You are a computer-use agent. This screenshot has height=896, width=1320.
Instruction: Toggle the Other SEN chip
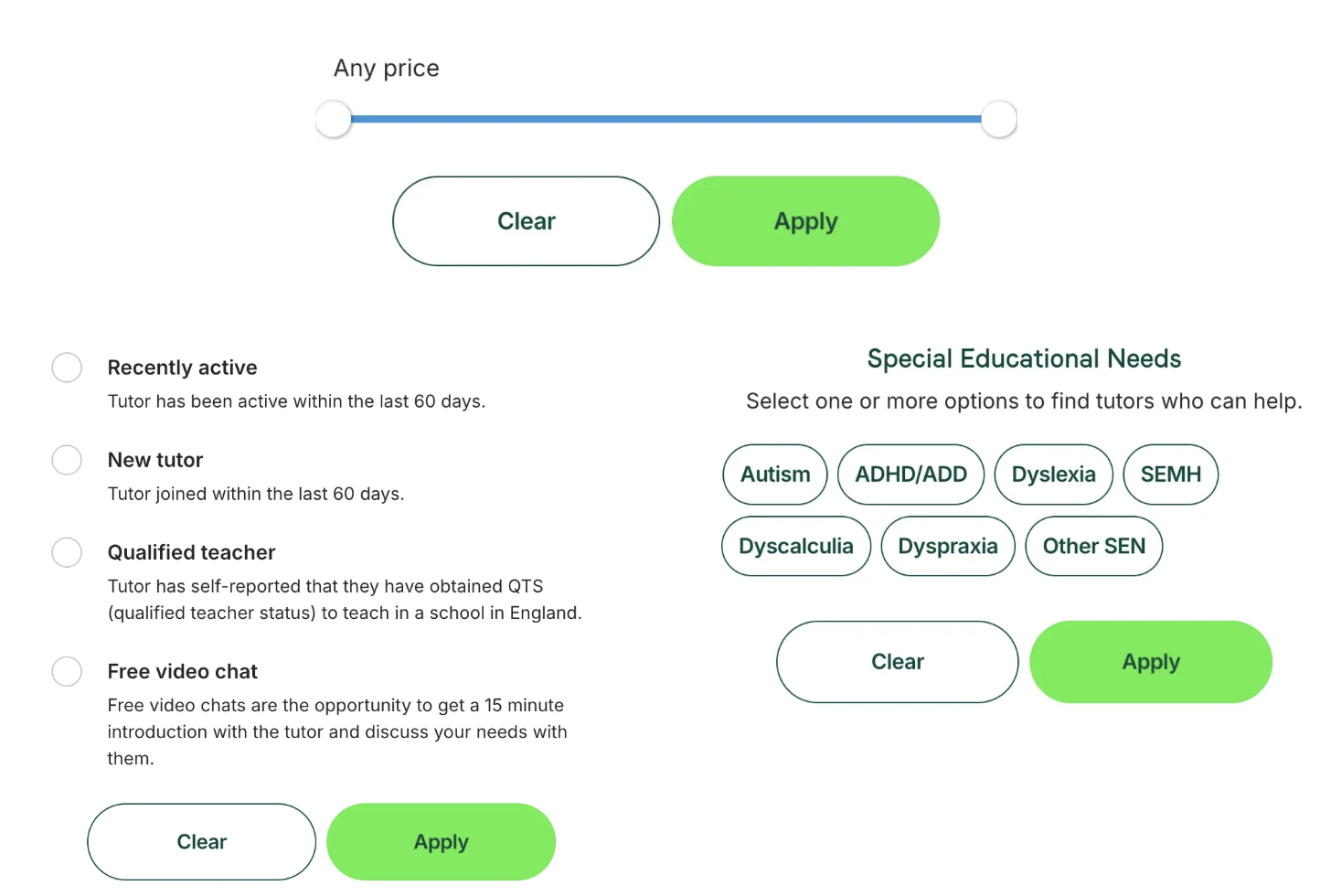(x=1094, y=547)
